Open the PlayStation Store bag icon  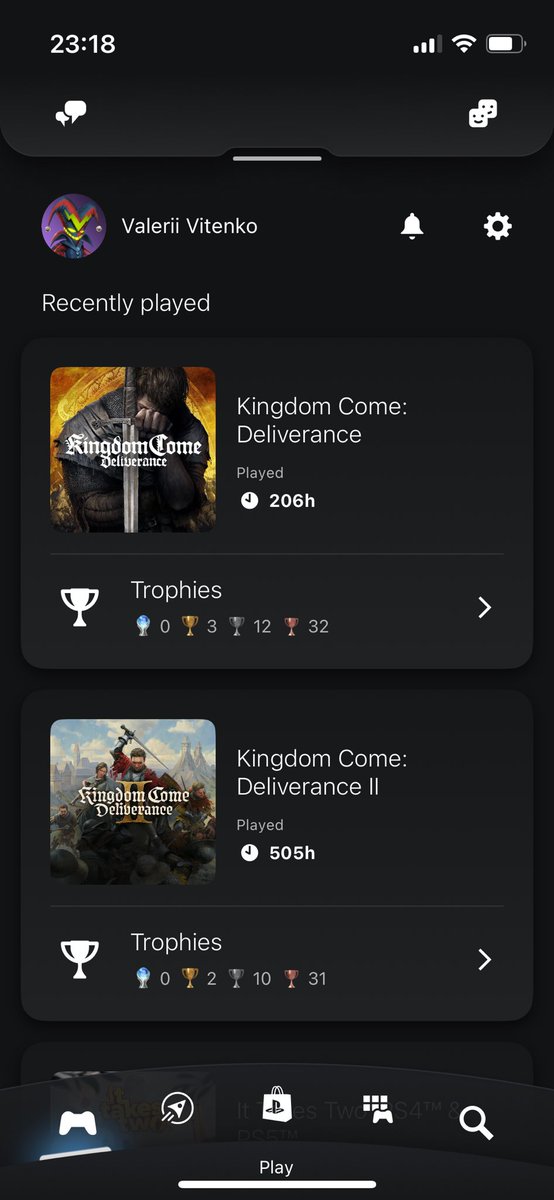click(x=277, y=1105)
